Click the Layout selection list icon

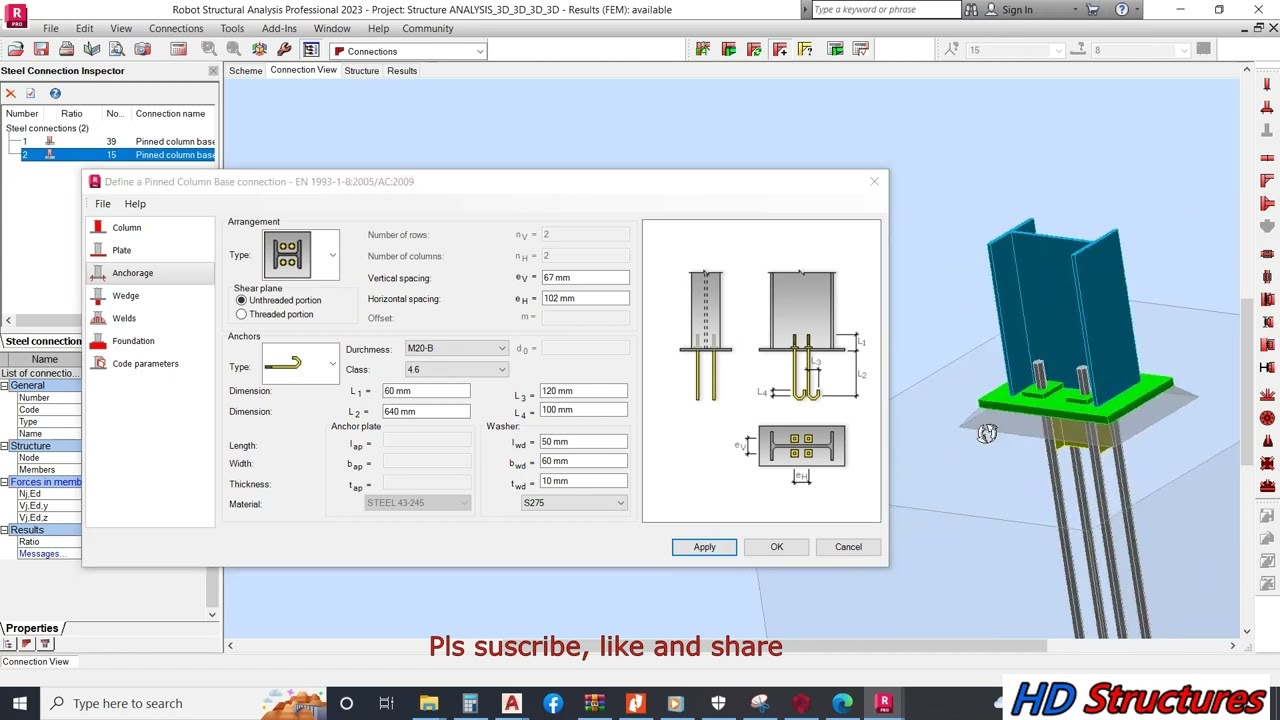point(311,50)
